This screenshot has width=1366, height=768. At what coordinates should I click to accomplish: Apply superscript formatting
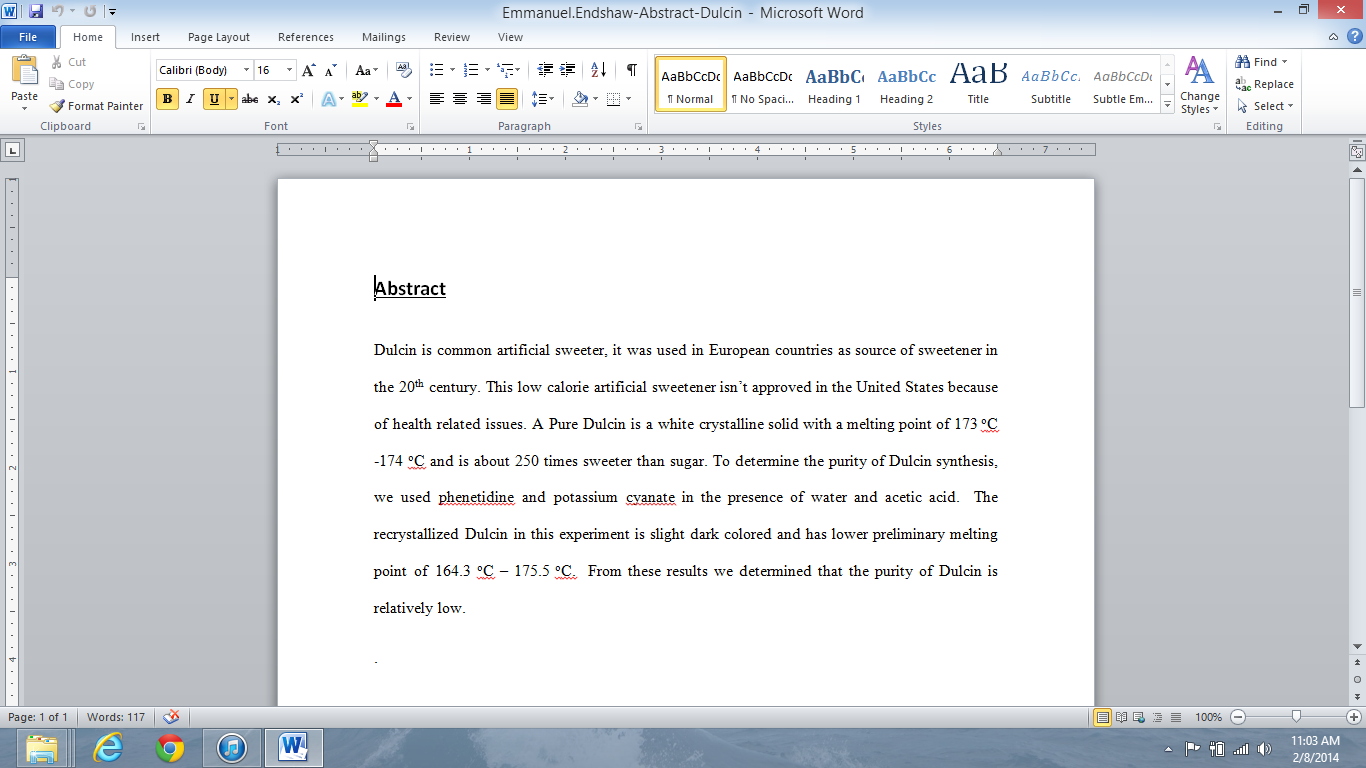click(x=296, y=99)
